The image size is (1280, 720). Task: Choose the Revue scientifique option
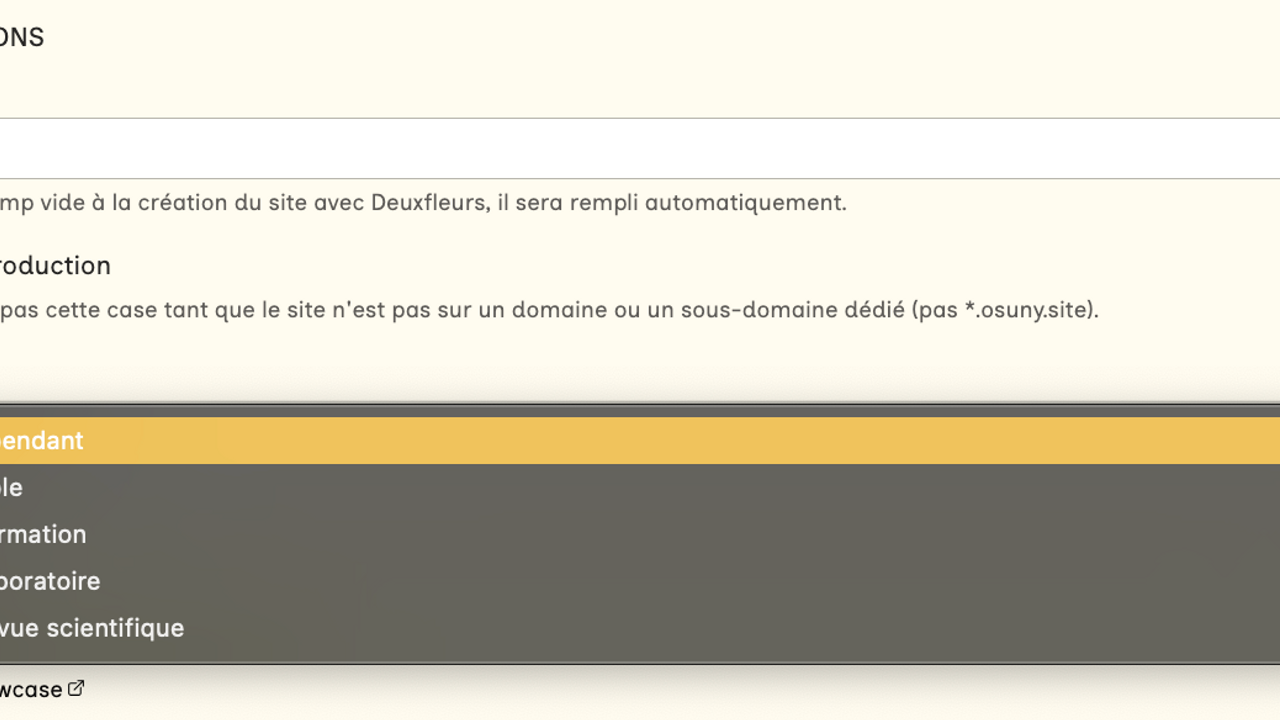point(92,628)
